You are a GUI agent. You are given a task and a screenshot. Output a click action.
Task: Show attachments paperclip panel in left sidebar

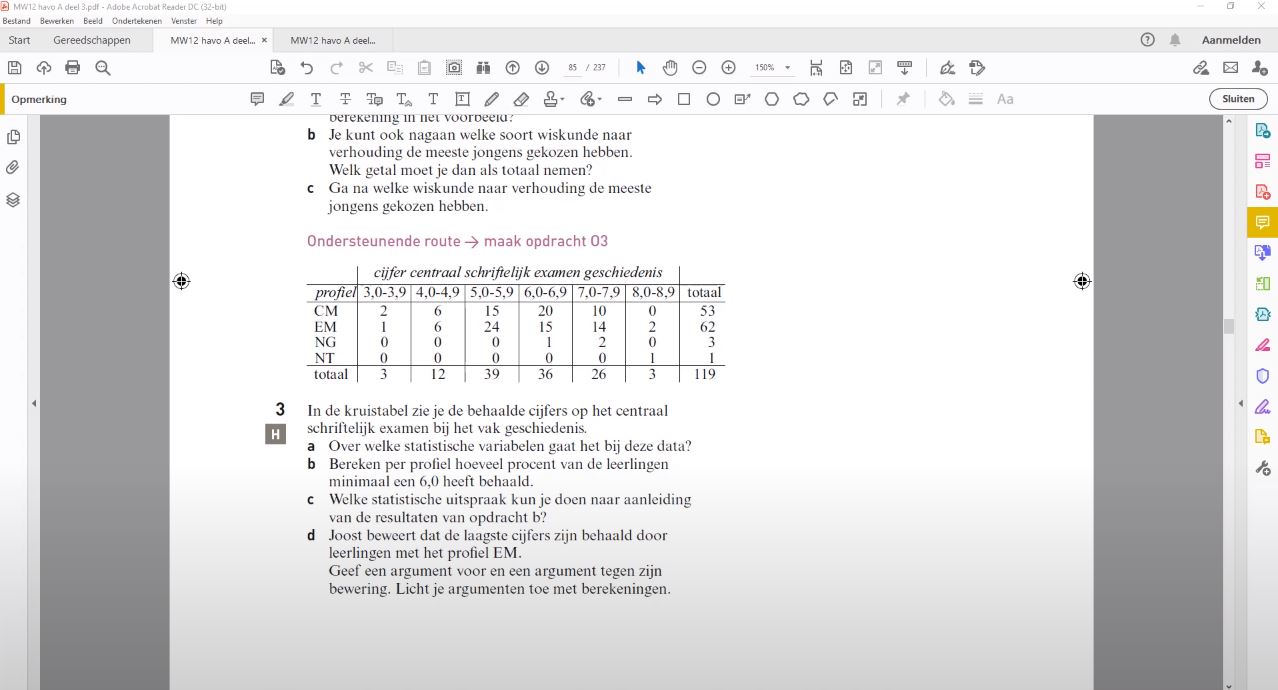tap(13, 168)
